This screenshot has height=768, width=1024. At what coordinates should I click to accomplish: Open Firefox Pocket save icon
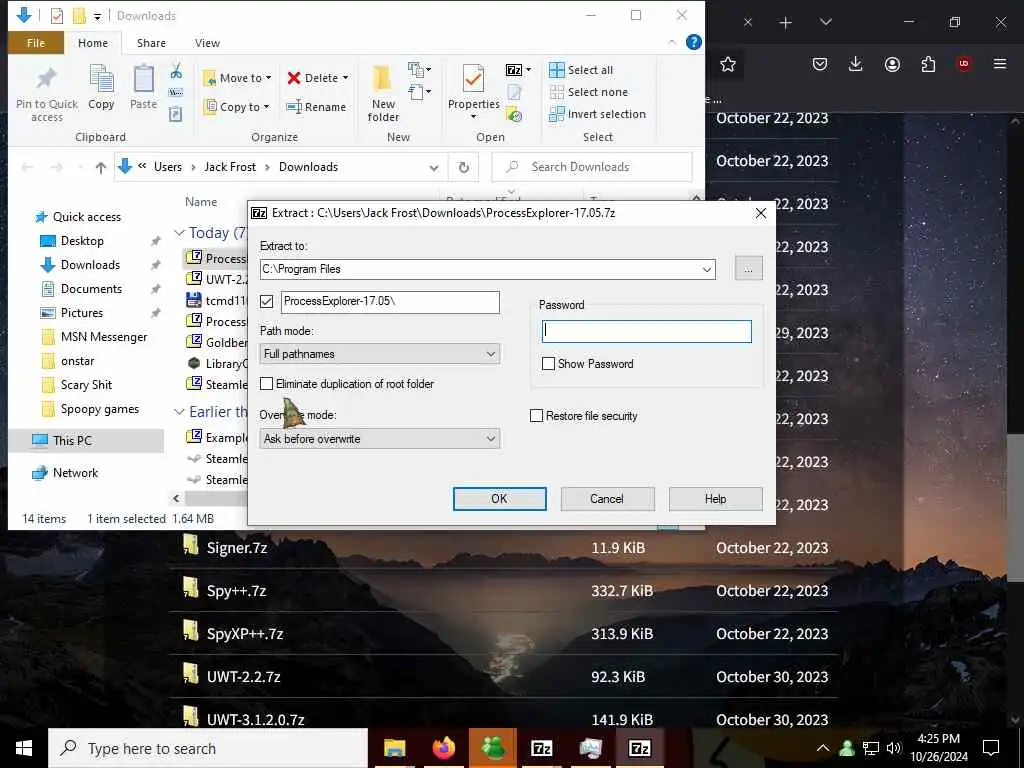(820, 64)
